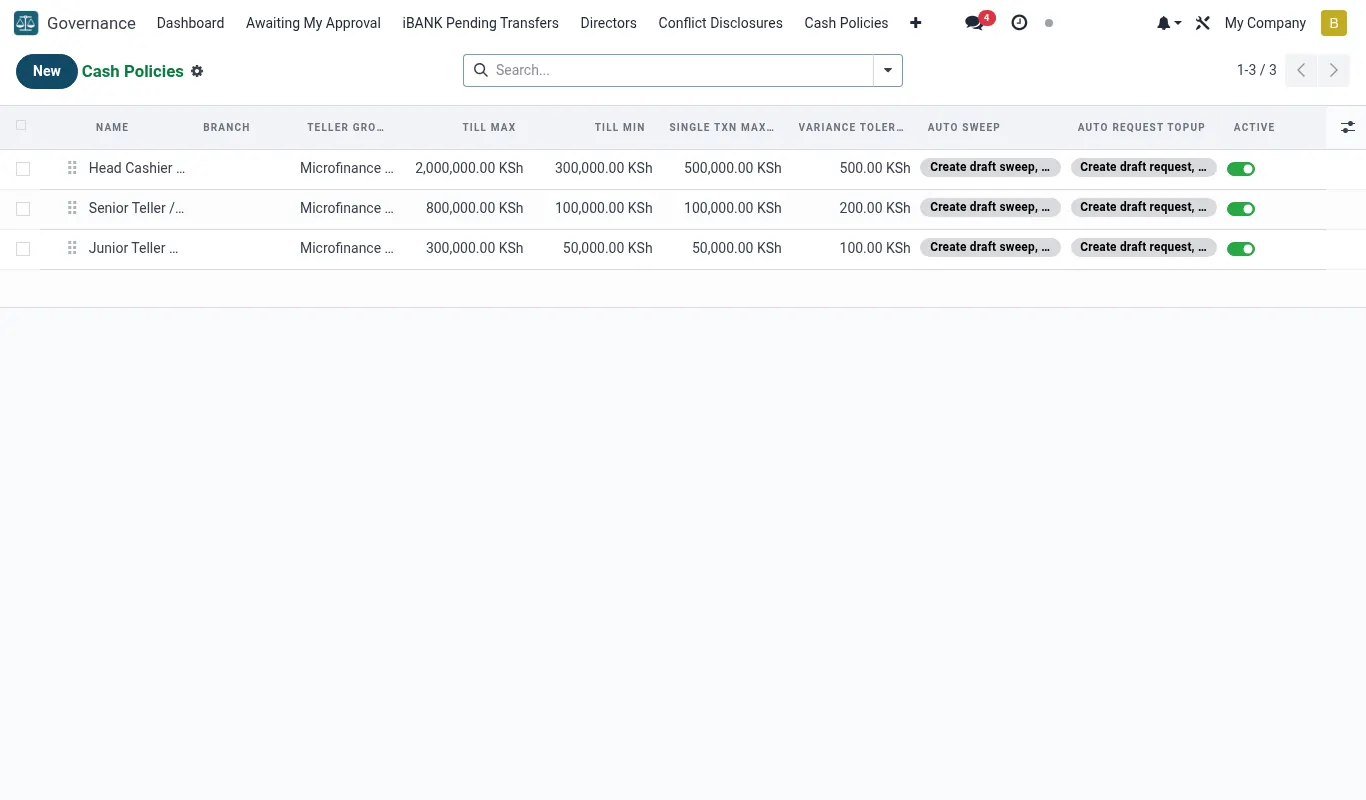The height and width of the screenshot is (800, 1366).
Task: Open the Directors menu
Action: (608, 23)
